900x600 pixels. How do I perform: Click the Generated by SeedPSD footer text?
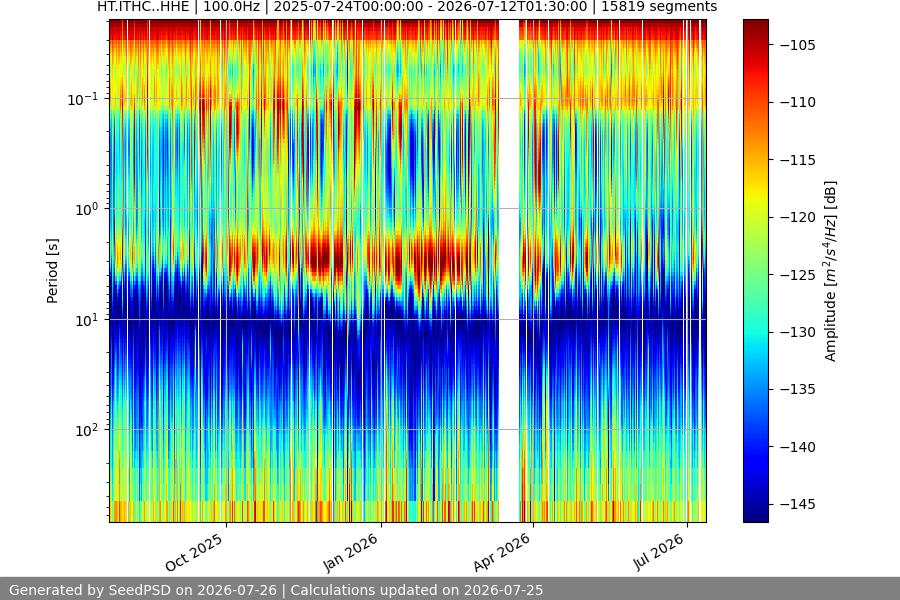point(276,590)
